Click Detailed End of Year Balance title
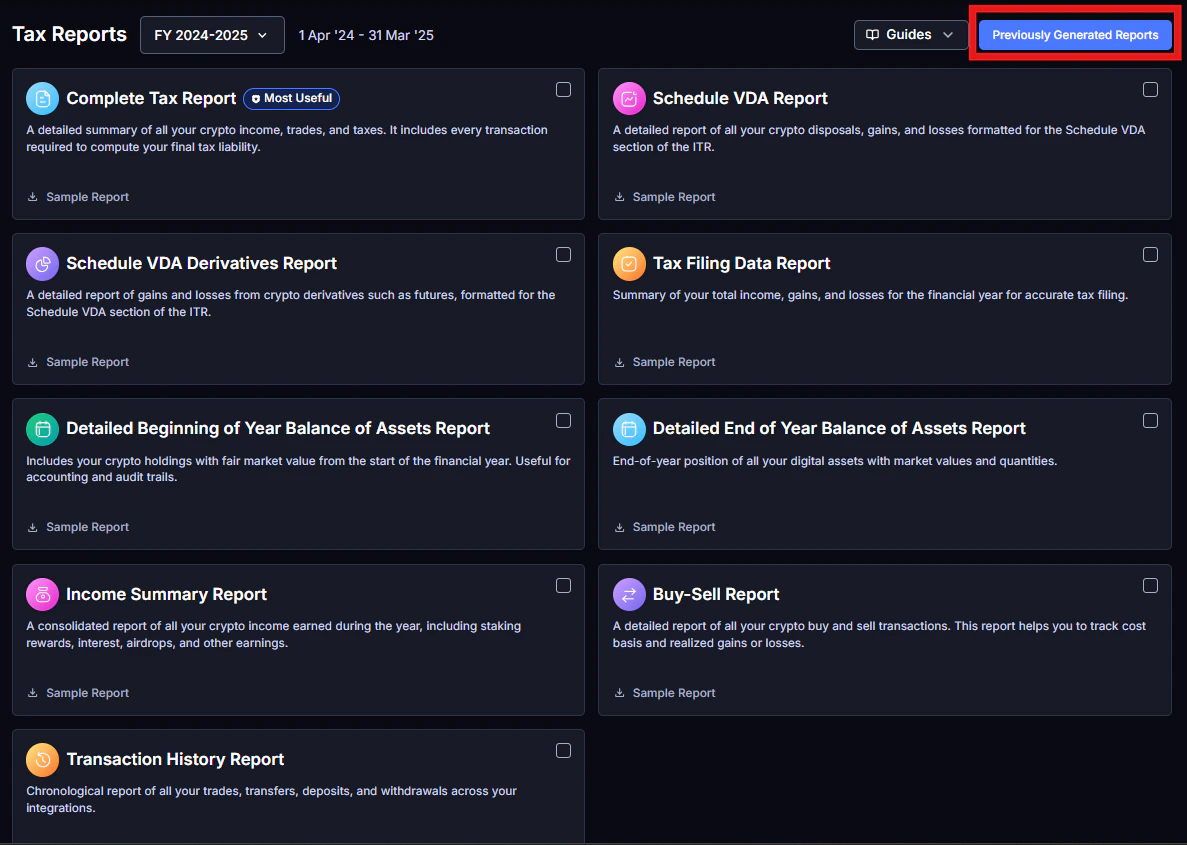1187x845 pixels. coord(839,429)
